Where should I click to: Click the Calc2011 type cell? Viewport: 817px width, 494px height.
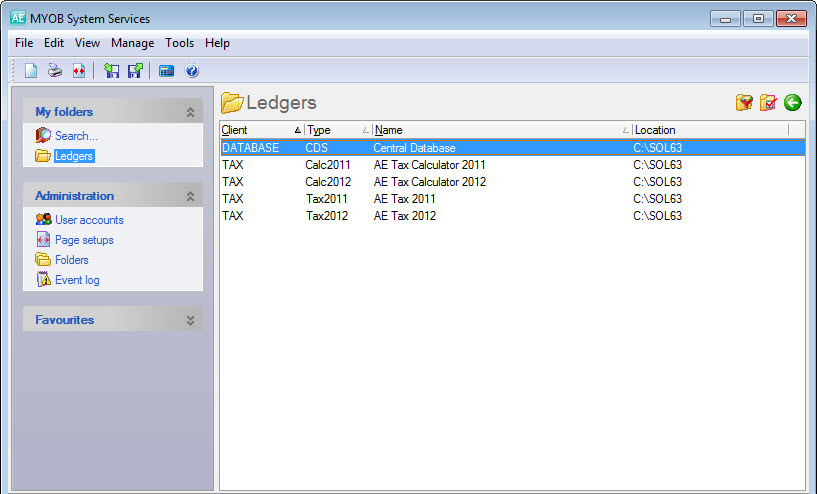click(328, 165)
